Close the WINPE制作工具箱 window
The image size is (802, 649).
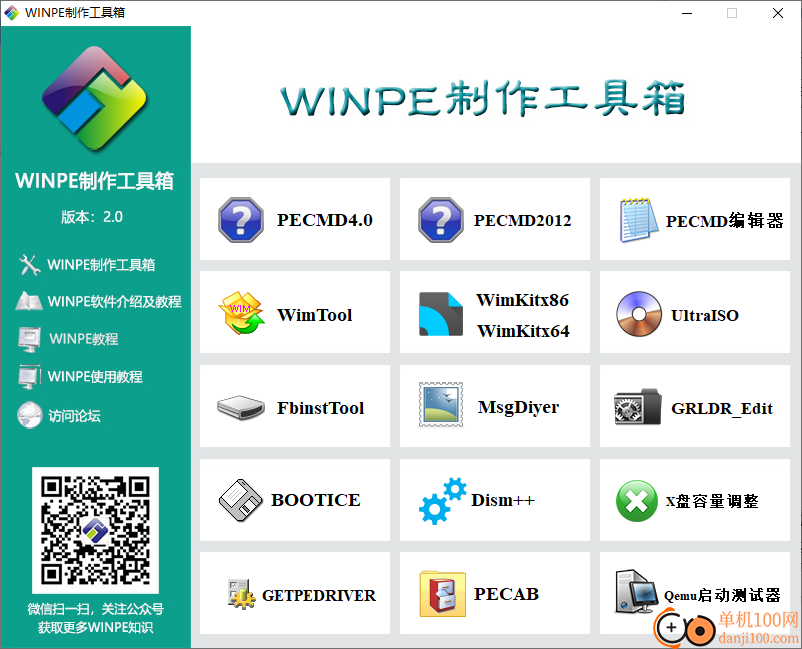777,13
